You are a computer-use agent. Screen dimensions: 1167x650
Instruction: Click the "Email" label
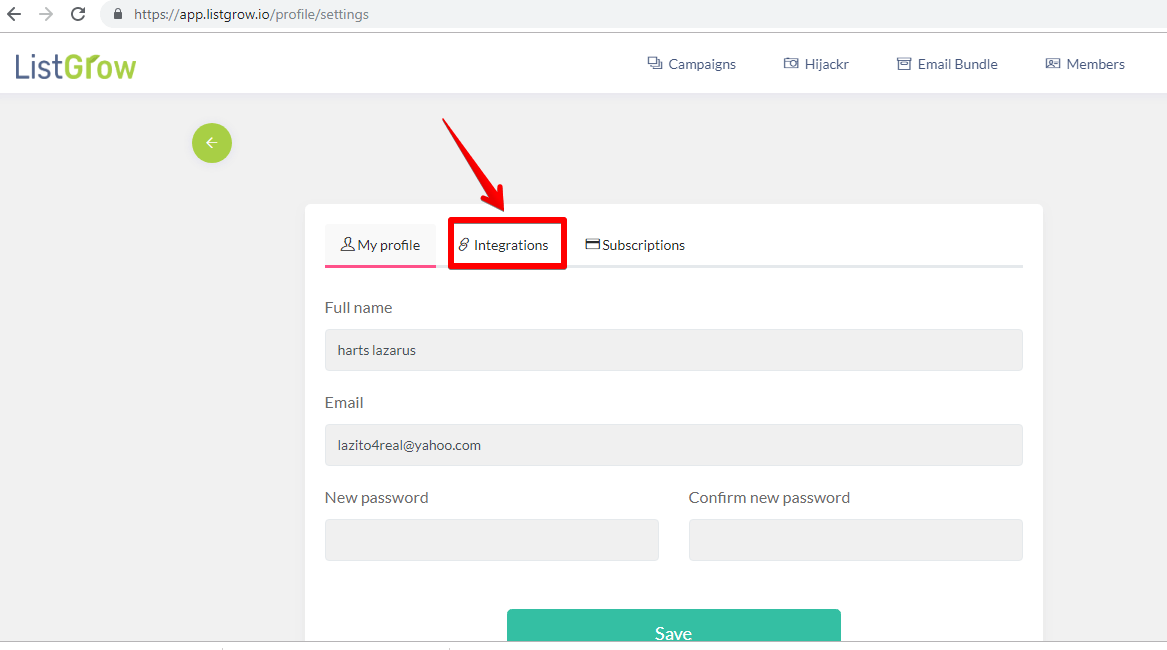pos(344,403)
